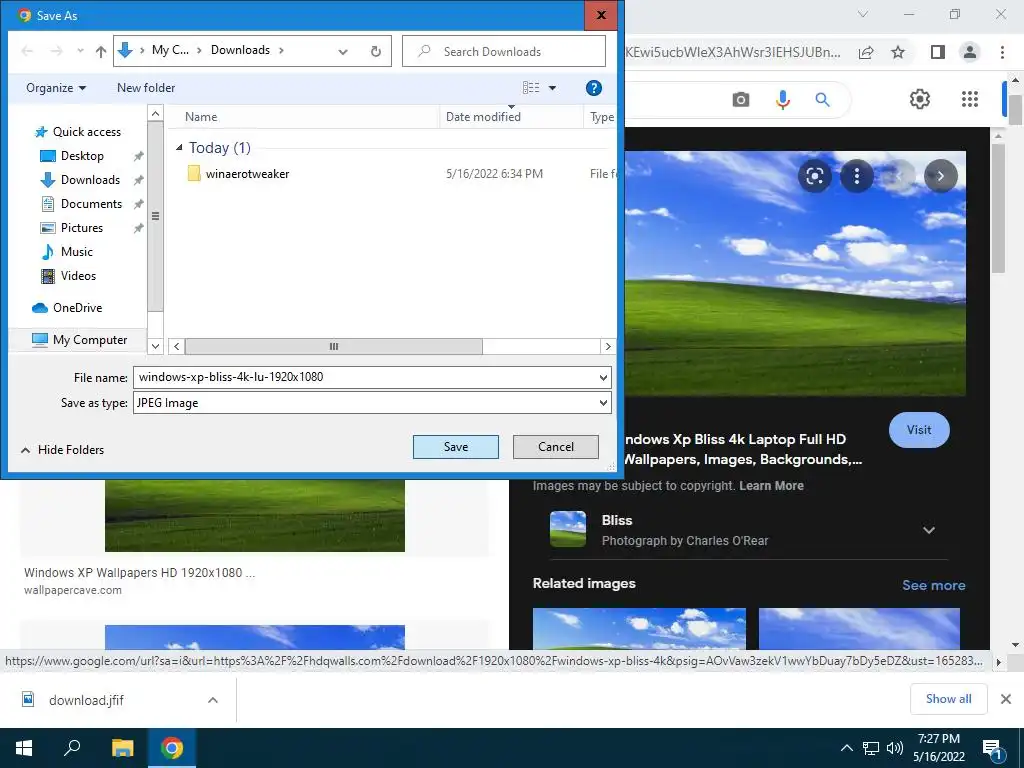Open Chrome's three-dot menu
The width and height of the screenshot is (1024, 768).
click(x=1002, y=52)
